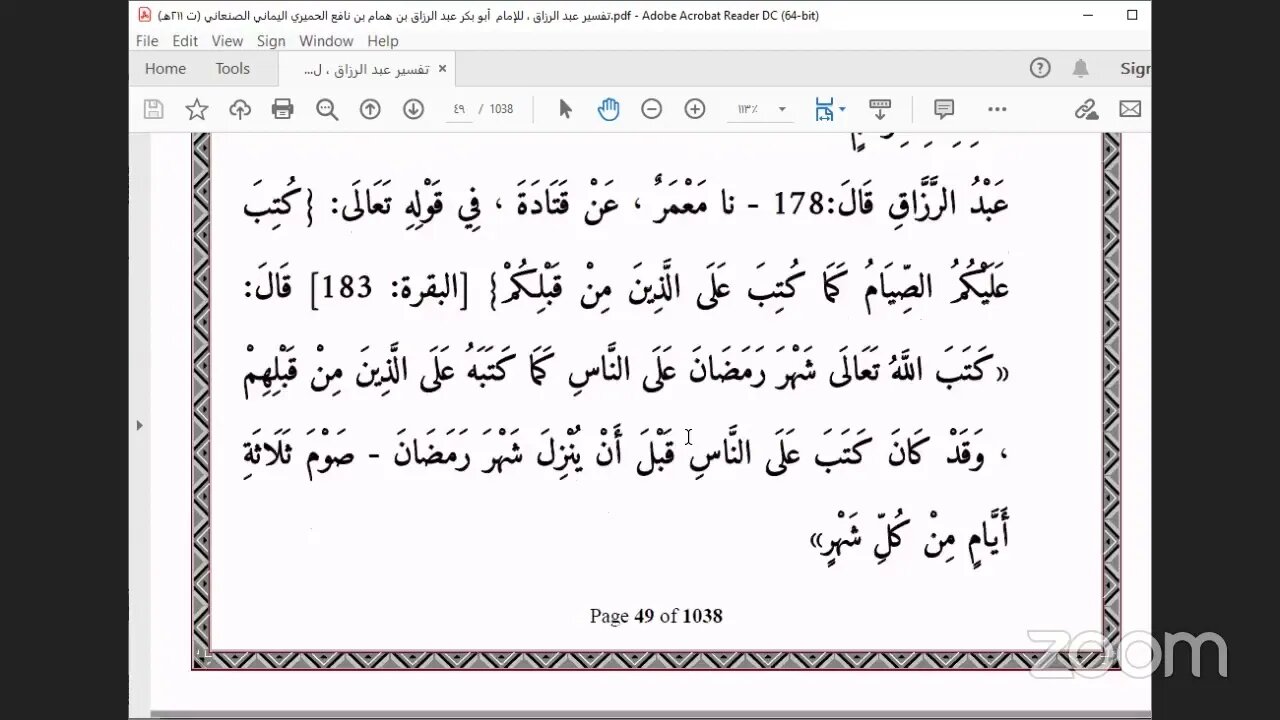The width and height of the screenshot is (1280, 720).
Task: Expand the left navigation pane arrow
Action: [140, 425]
